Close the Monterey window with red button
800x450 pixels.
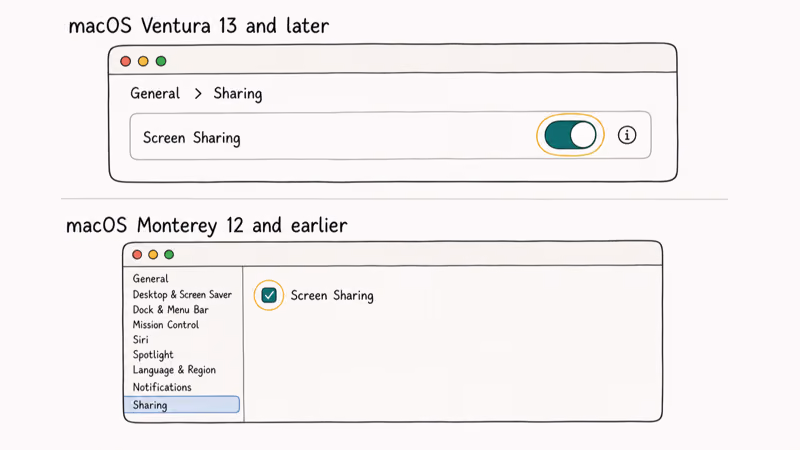137,255
